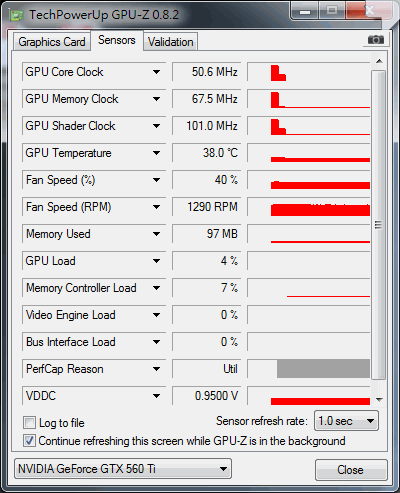The height and width of the screenshot is (493, 400).
Task: Click the vertical scrollbar thumb
Action: pyautogui.click(x=378, y=225)
